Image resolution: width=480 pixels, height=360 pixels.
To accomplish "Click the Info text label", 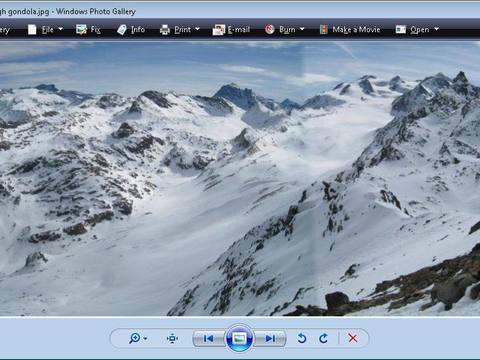I will click(x=138, y=30).
